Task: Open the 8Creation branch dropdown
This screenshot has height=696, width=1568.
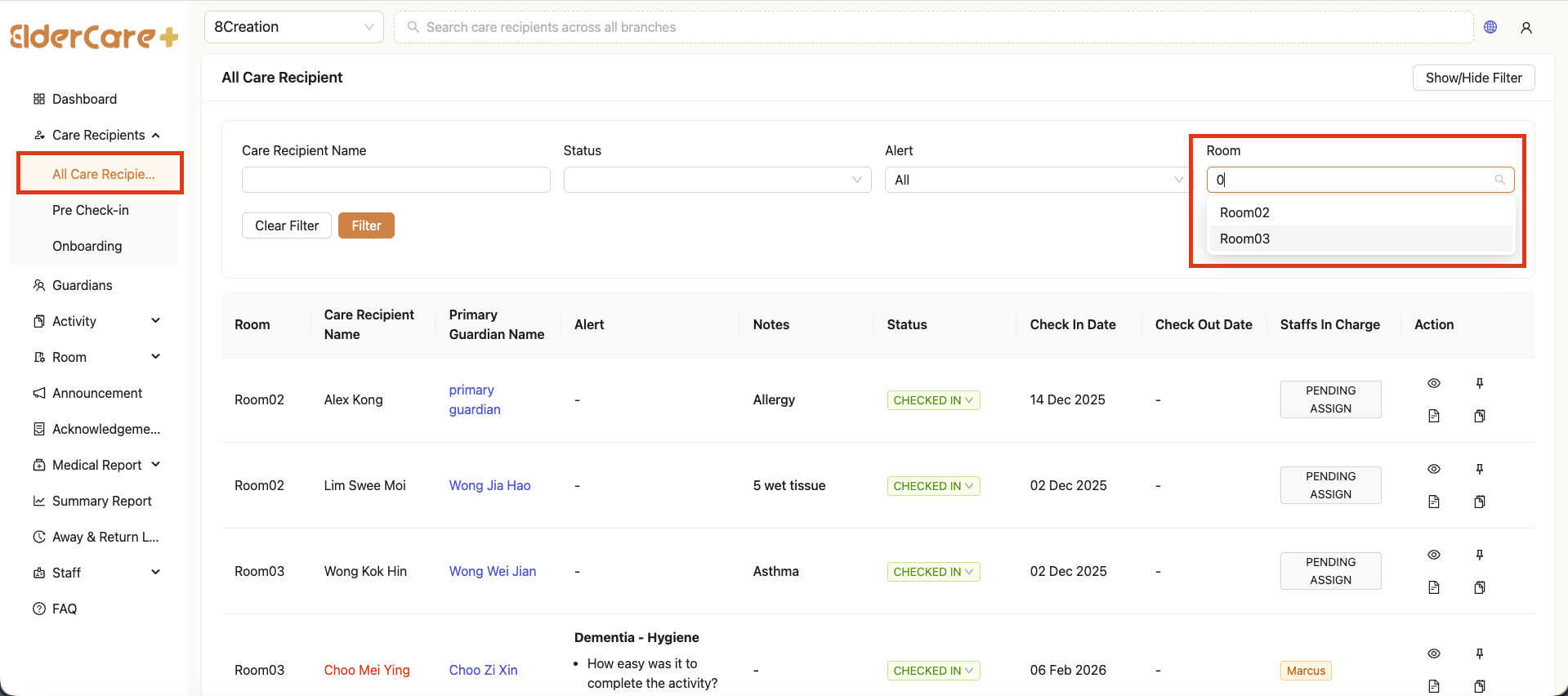Action: point(293,27)
